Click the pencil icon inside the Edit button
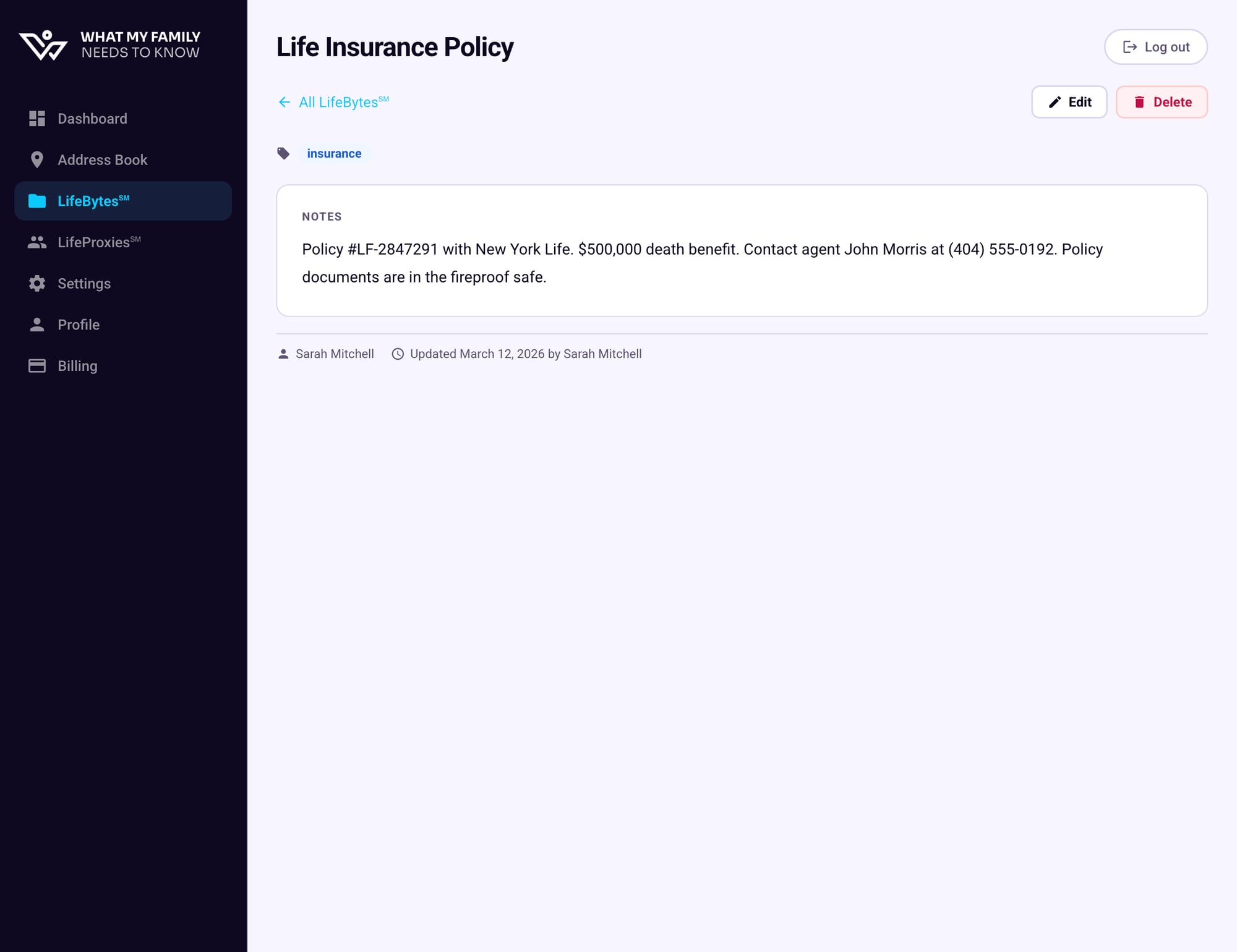This screenshot has width=1237, height=952. click(1053, 102)
